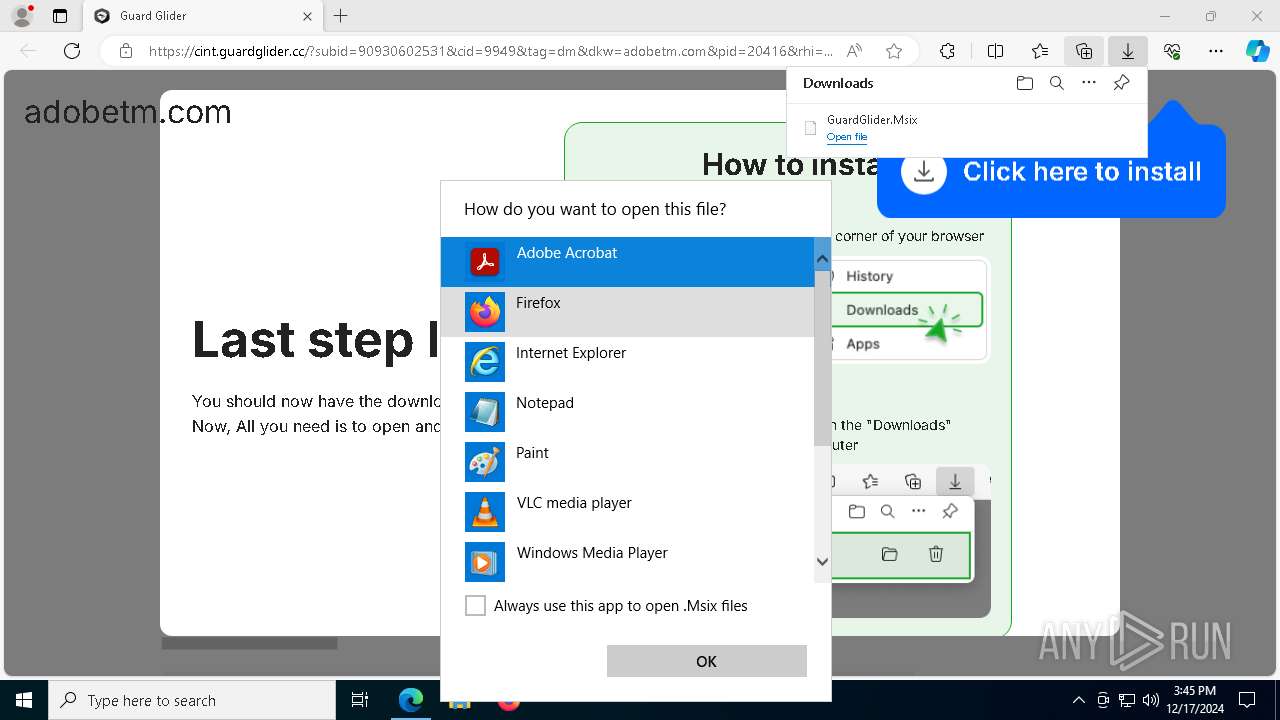Open volume control in system tray

[x=1150, y=701]
